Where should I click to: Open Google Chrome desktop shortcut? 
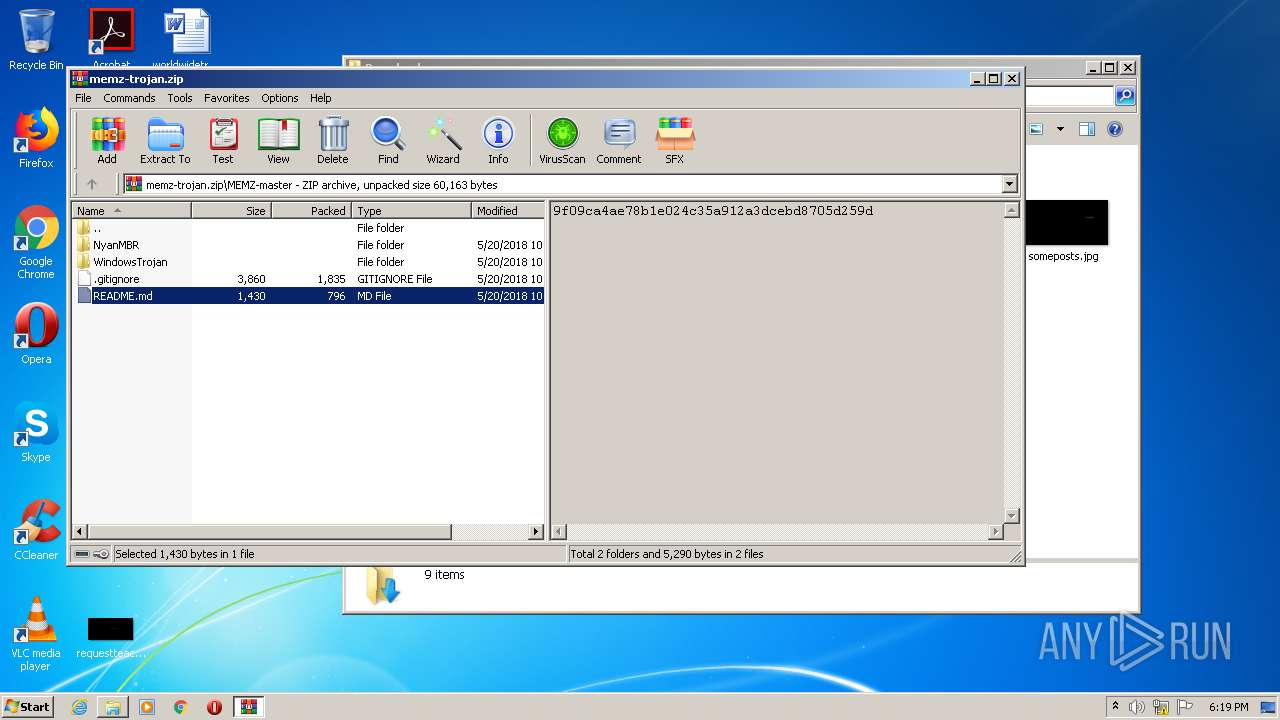(36, 243)
